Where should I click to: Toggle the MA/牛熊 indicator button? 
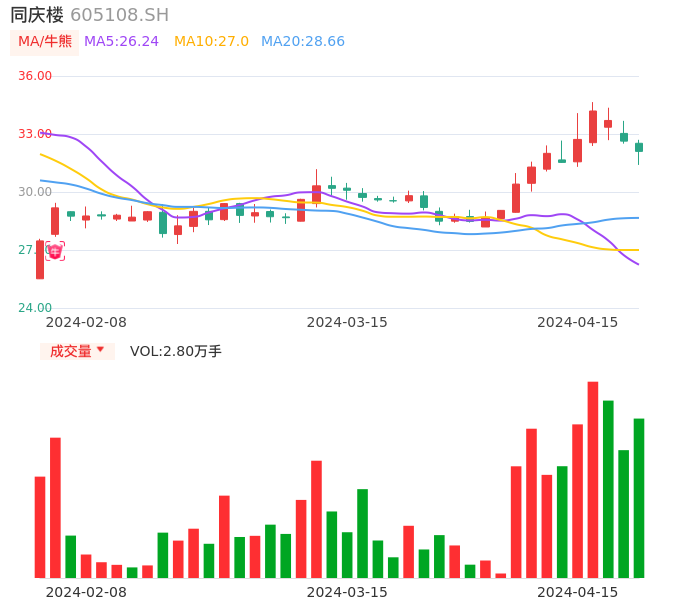pos(45,41)
